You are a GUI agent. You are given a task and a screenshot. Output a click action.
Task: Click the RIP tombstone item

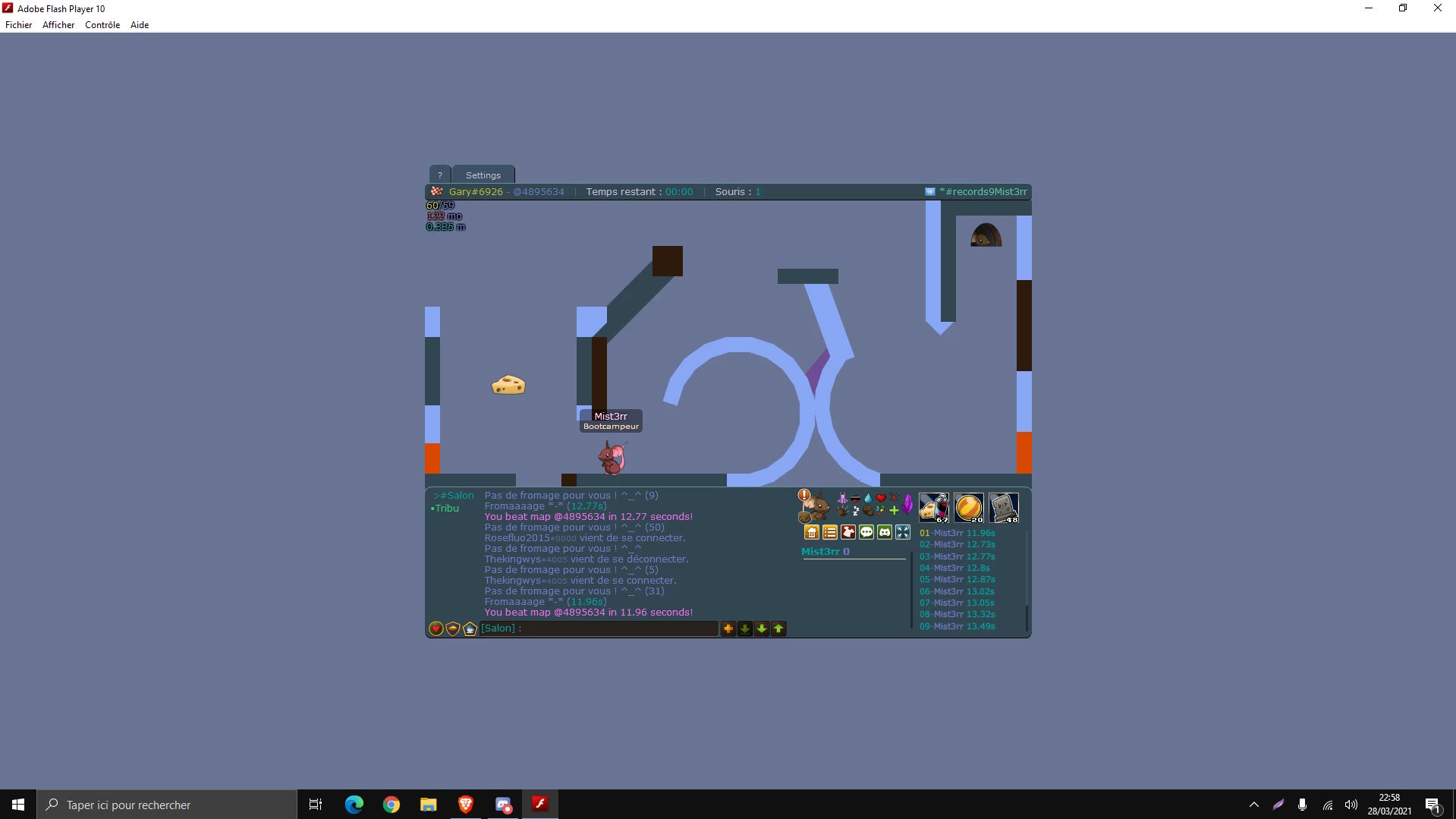(1004, 508)
